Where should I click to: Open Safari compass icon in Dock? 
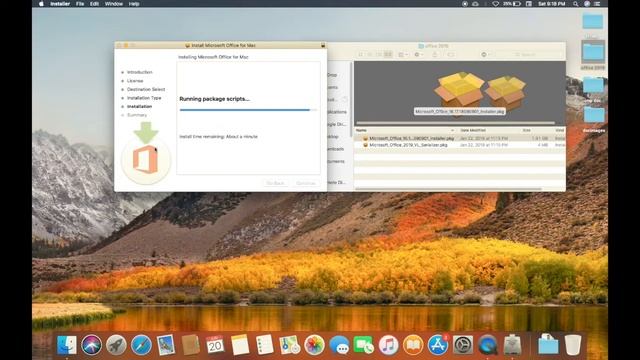click(141, 345)
